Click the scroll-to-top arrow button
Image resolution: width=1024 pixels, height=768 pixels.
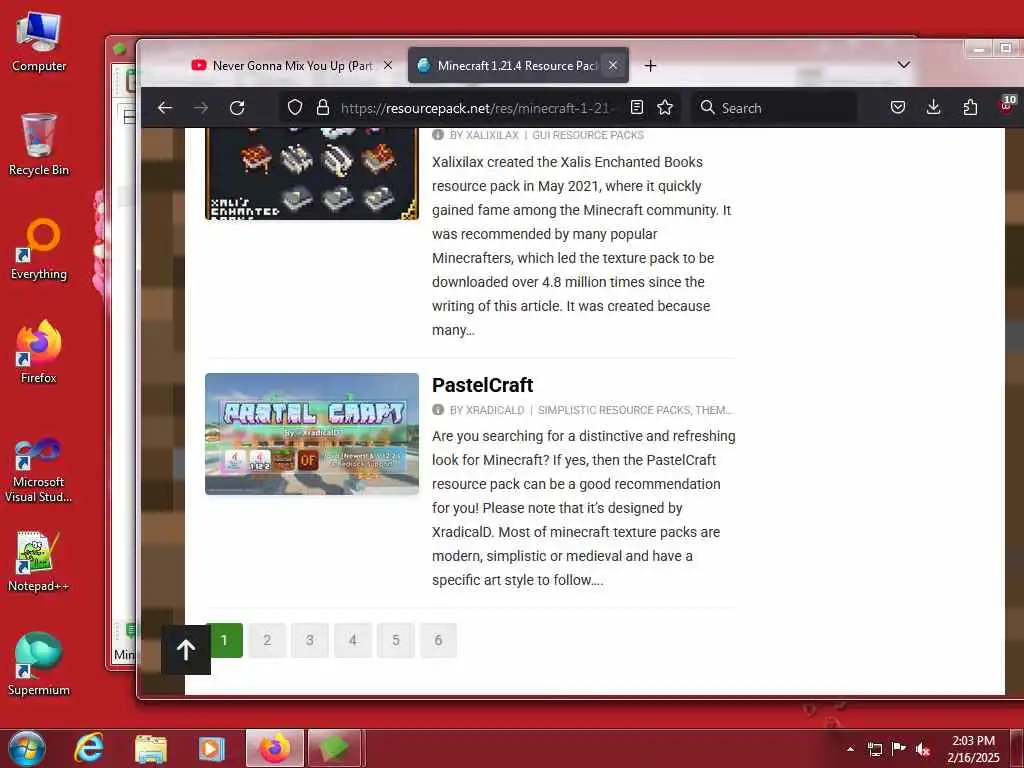pyautogui.click(x=186, y=649)
